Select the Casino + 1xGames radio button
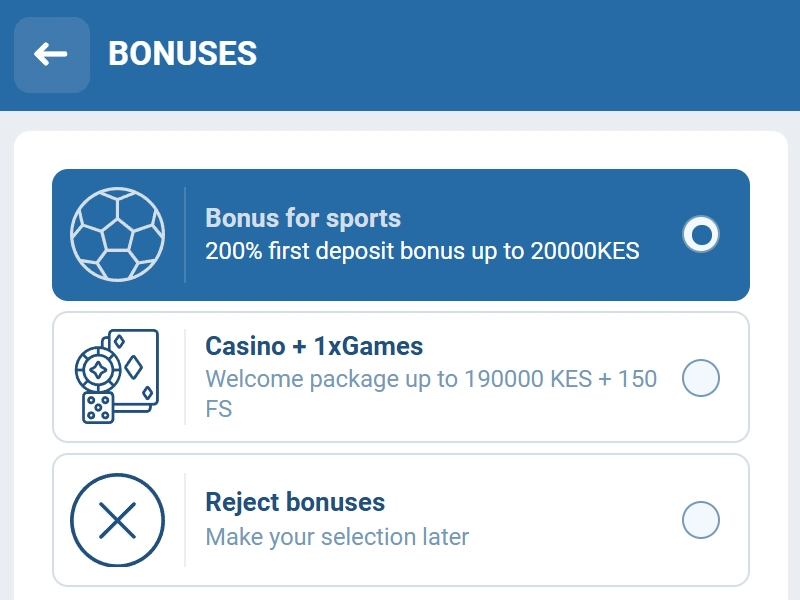The height and width of the screenshot is (600, 800). click(701, 378)
